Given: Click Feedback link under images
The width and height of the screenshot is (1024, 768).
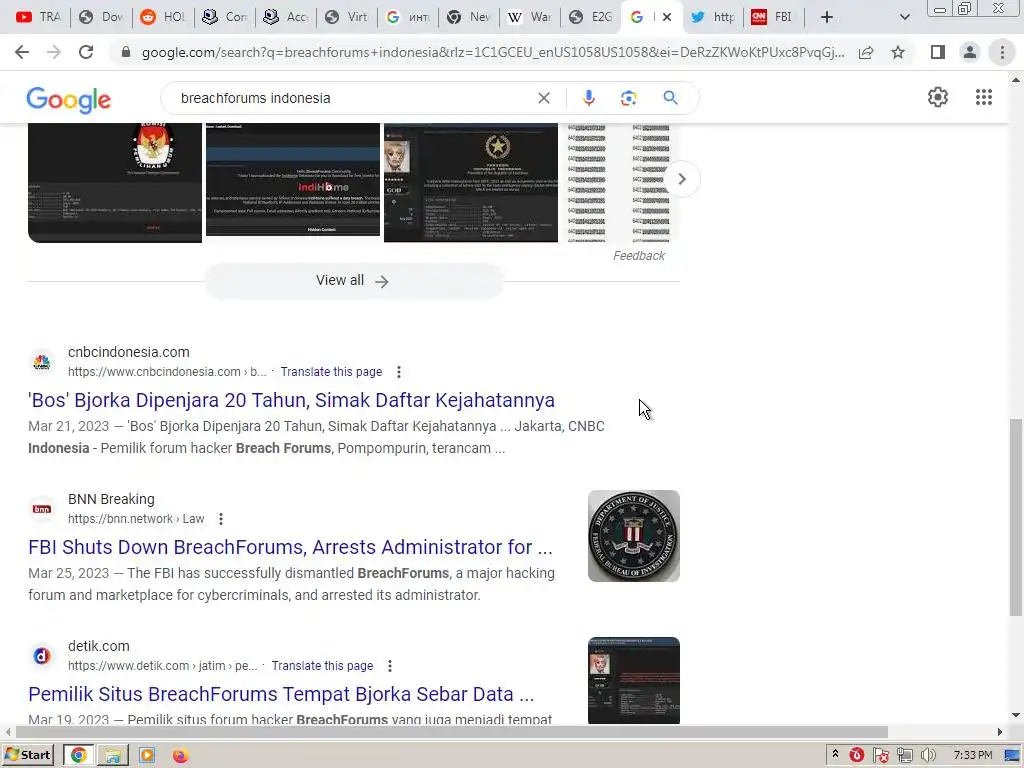Looking at the screenshot, I should (x=639, y=256).
